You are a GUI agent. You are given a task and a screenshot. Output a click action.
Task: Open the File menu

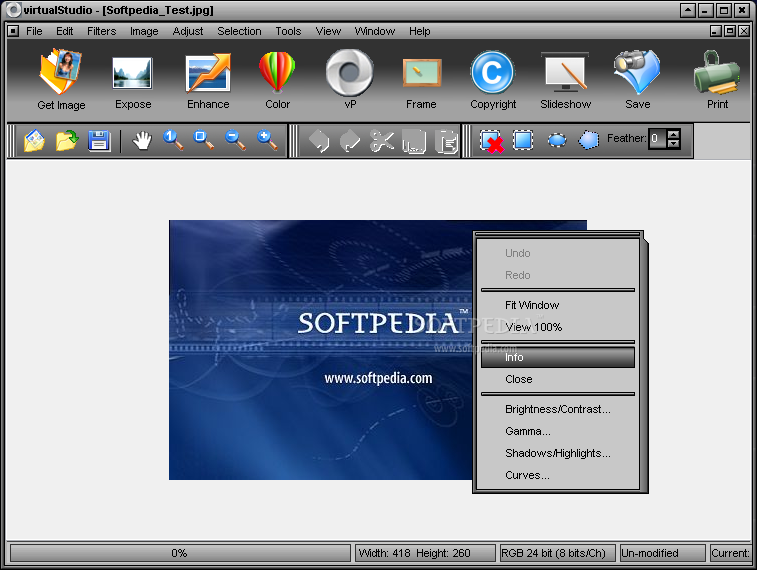click(x=34, y=31)
